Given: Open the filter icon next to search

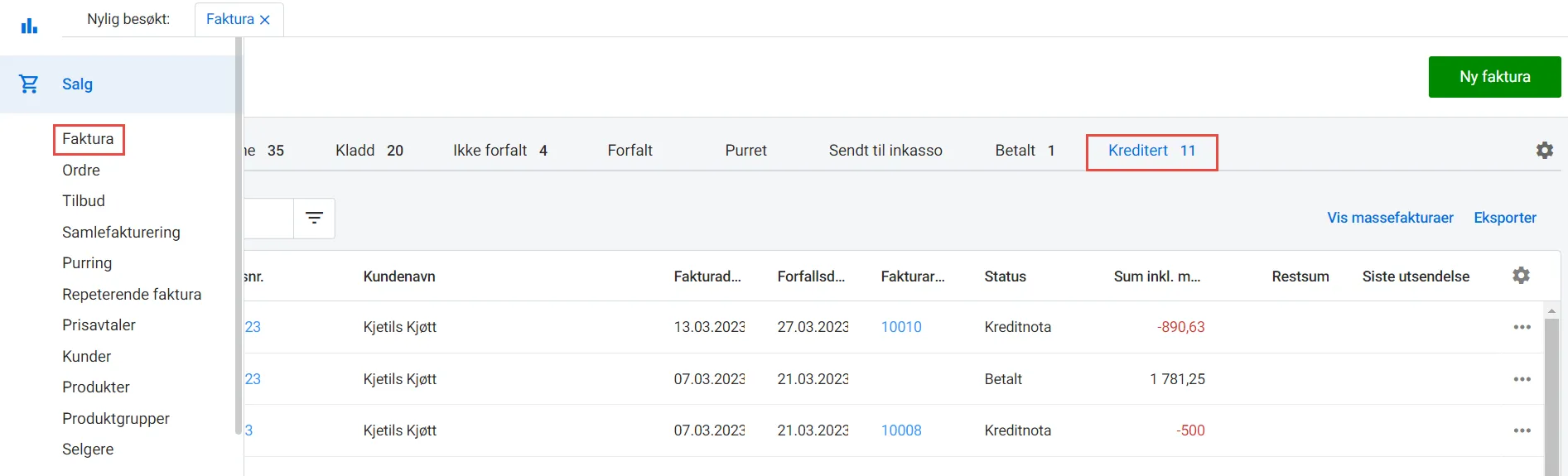Looking at the screenshot, I should click(314, 218).
